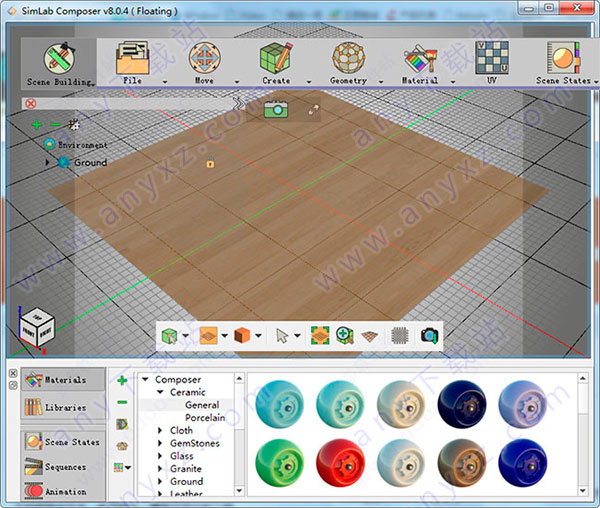
Task: Switch to the Sequences tab
Action: tap(63, 467)
